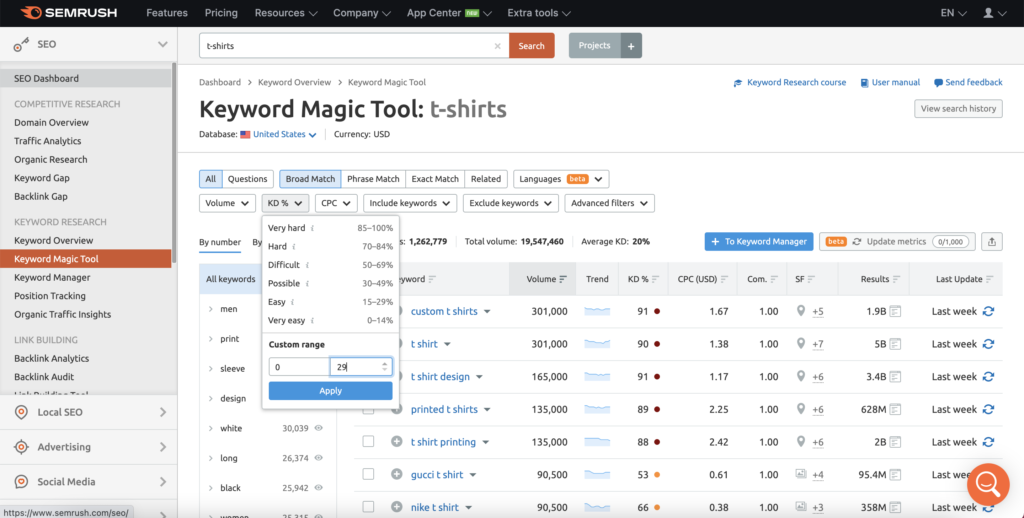
Task: Click the Social Media icon
Action: [22, 481]
